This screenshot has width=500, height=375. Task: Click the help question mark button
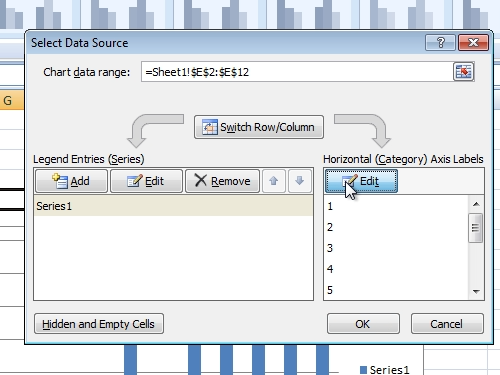[x=440, y=43]
